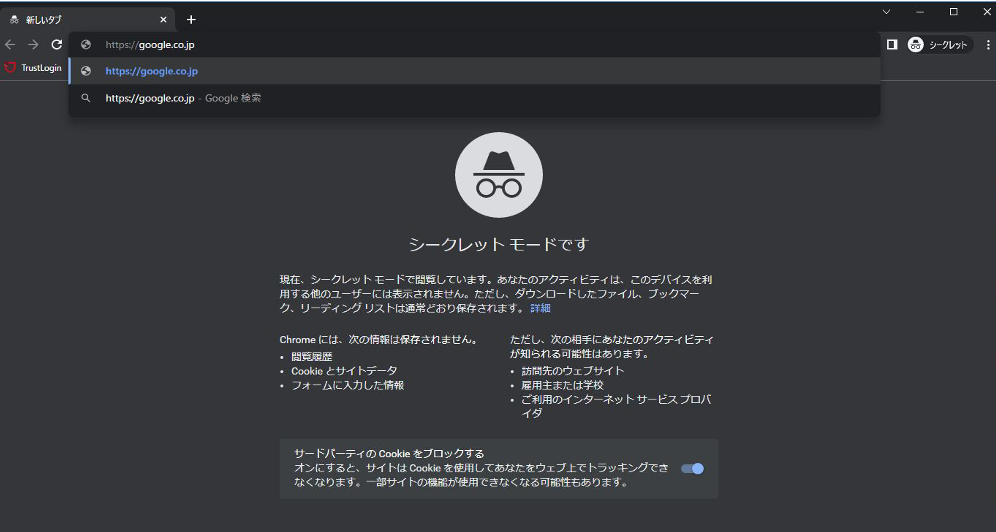Open the TrustLogin bookmark
996x532 pixels.
pos(33,68)
